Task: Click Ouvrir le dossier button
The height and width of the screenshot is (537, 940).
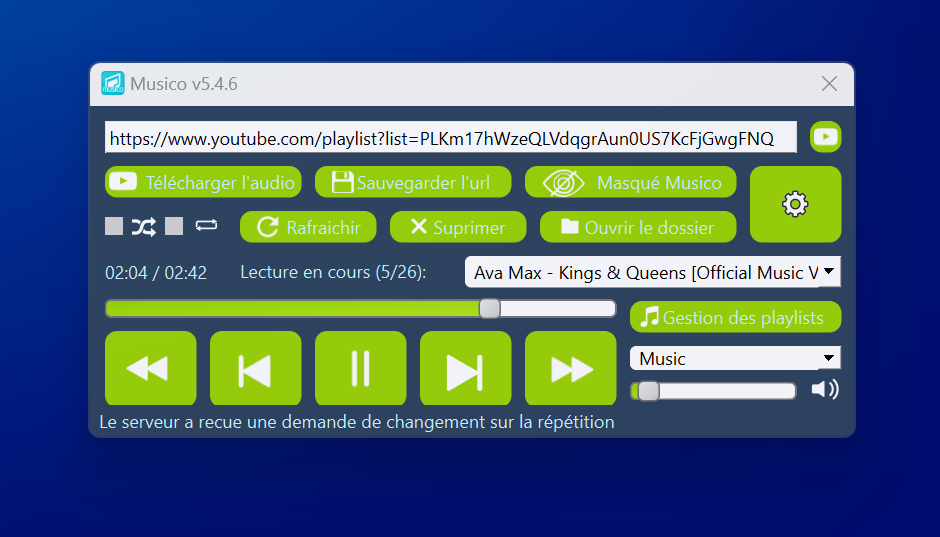Action: pos(638,227)
